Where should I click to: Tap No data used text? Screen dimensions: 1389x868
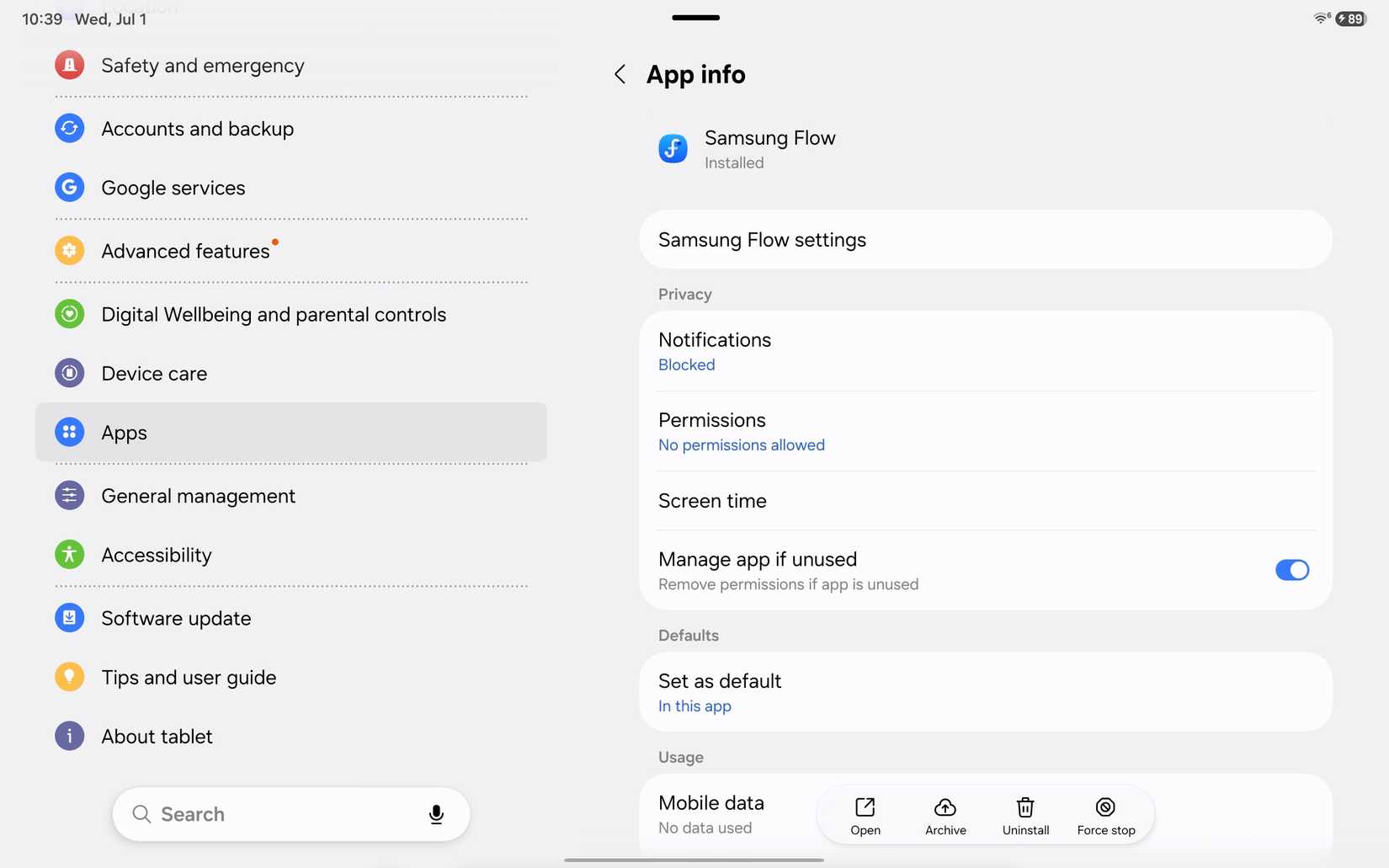(x=705, y=828)
